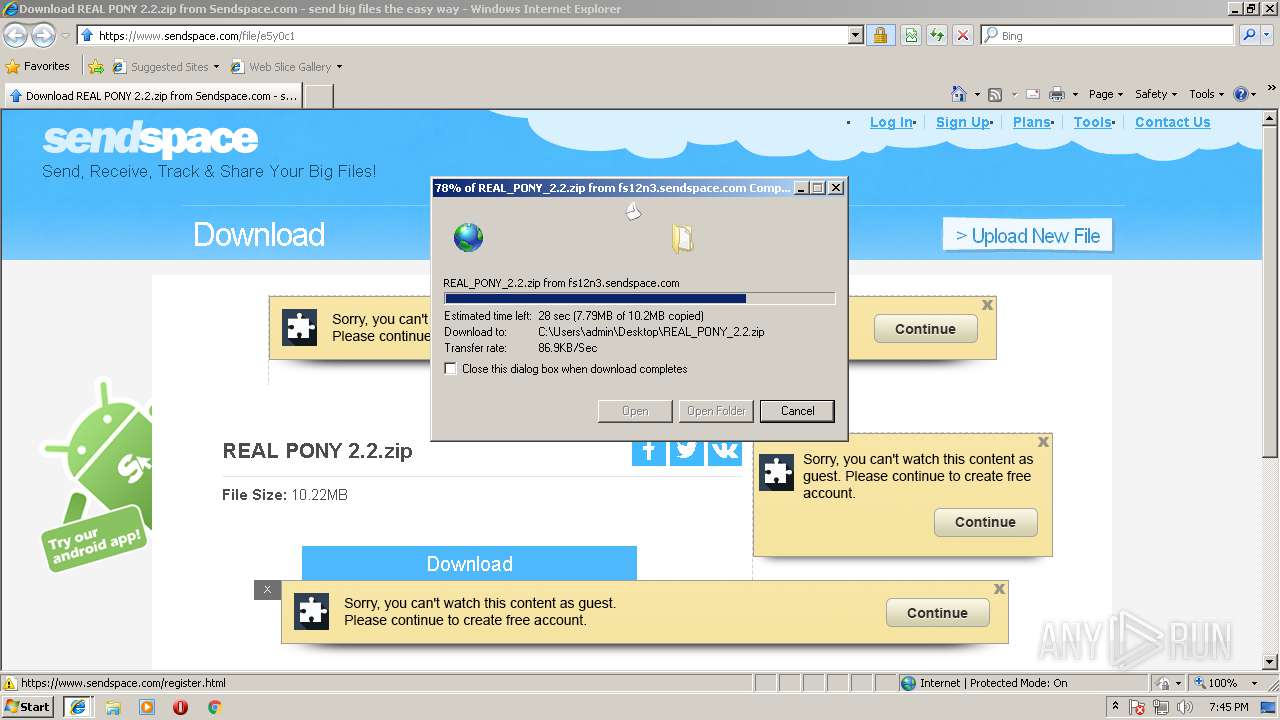Click the Contact Us link
Screen dimensions: 1280x720
(x=1172, y=122)
